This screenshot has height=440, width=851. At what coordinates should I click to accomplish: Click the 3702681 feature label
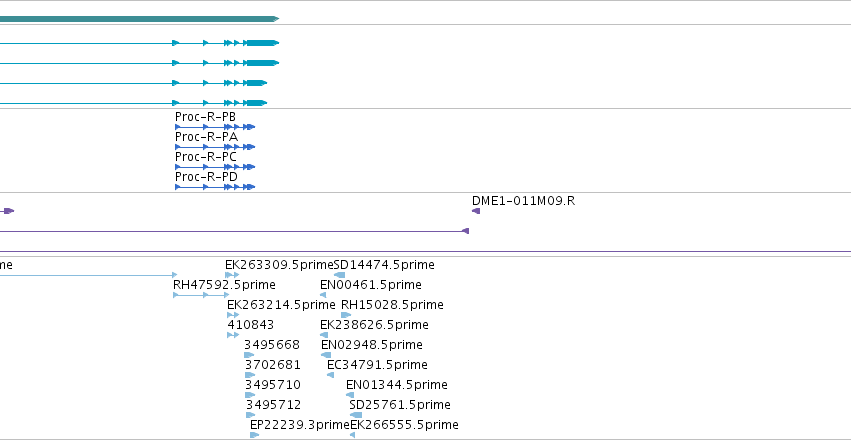272,365
